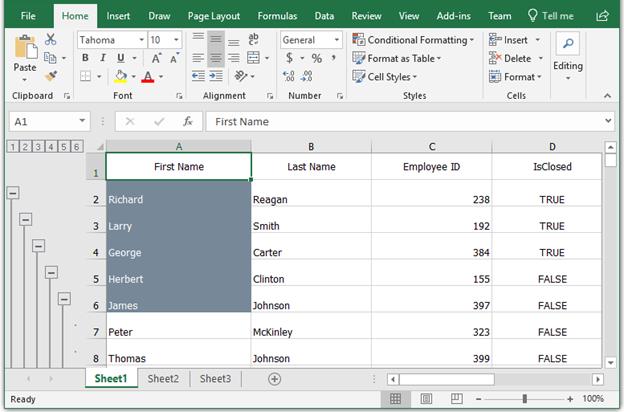Click the Name Box showing A1
The height and width of the screenshot is (412, 624).
point(40,121)
